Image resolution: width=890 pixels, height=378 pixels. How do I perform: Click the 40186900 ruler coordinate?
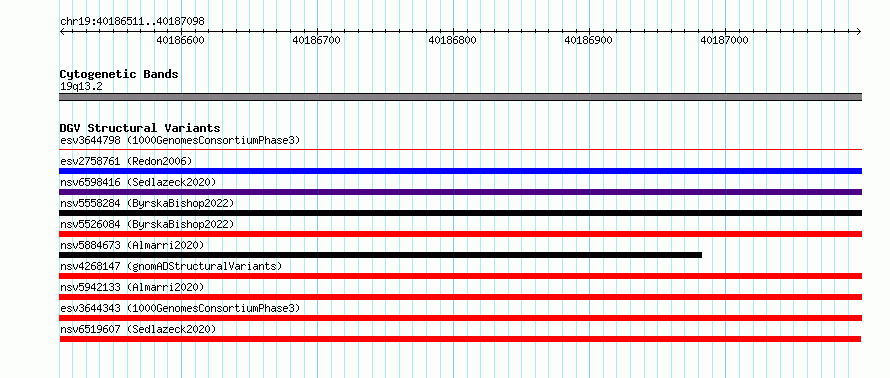(x=589, y=40)
